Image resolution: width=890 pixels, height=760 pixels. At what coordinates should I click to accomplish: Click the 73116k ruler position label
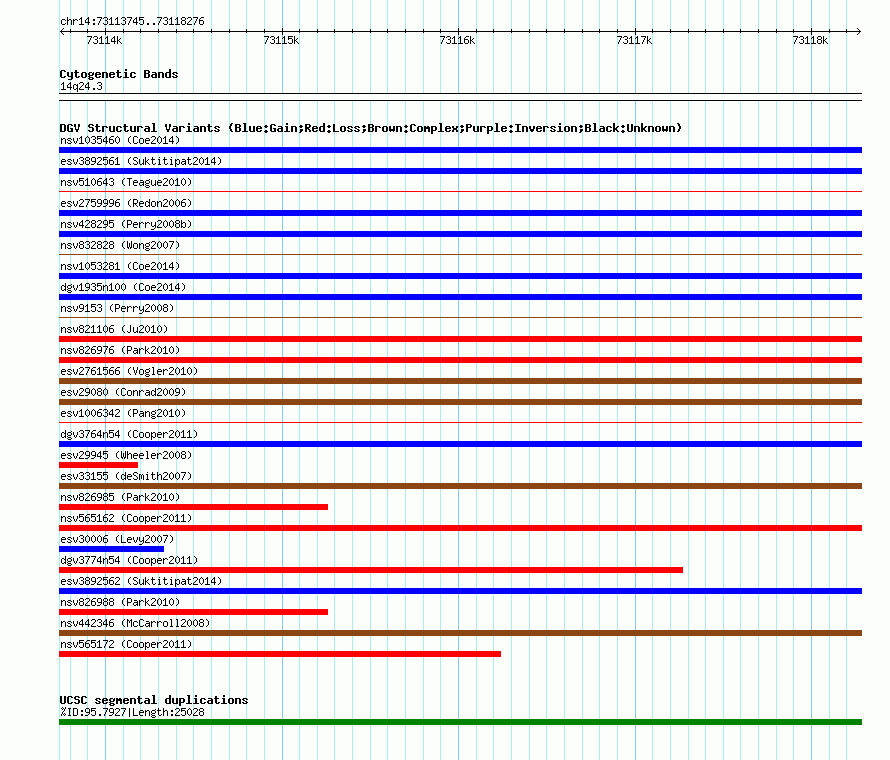click(x=457, y=40)
